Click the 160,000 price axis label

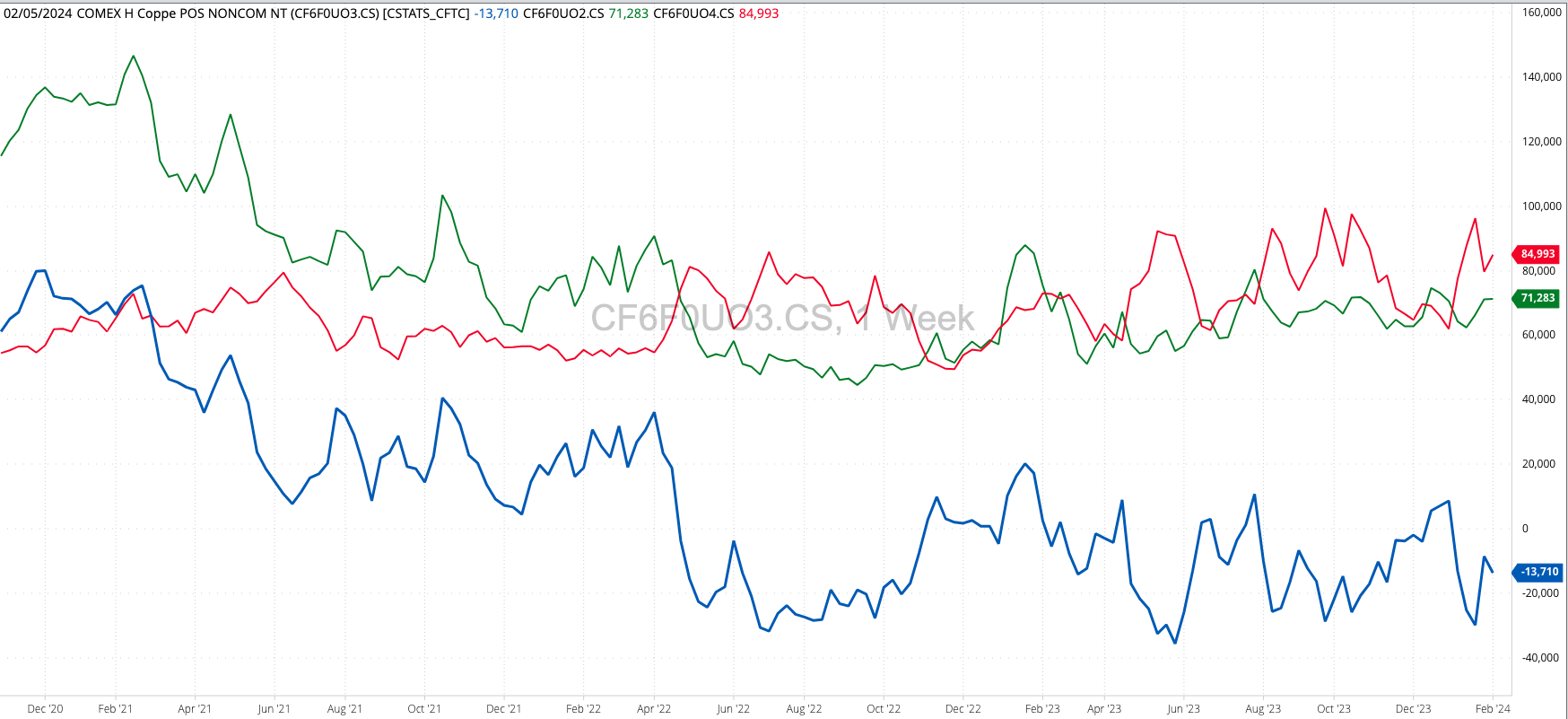pos(1541,13)
